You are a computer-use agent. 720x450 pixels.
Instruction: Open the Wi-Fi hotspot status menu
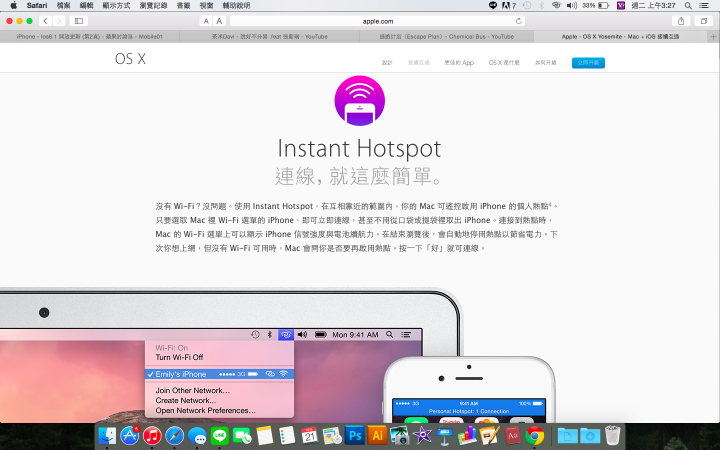(x=557, y=6)
